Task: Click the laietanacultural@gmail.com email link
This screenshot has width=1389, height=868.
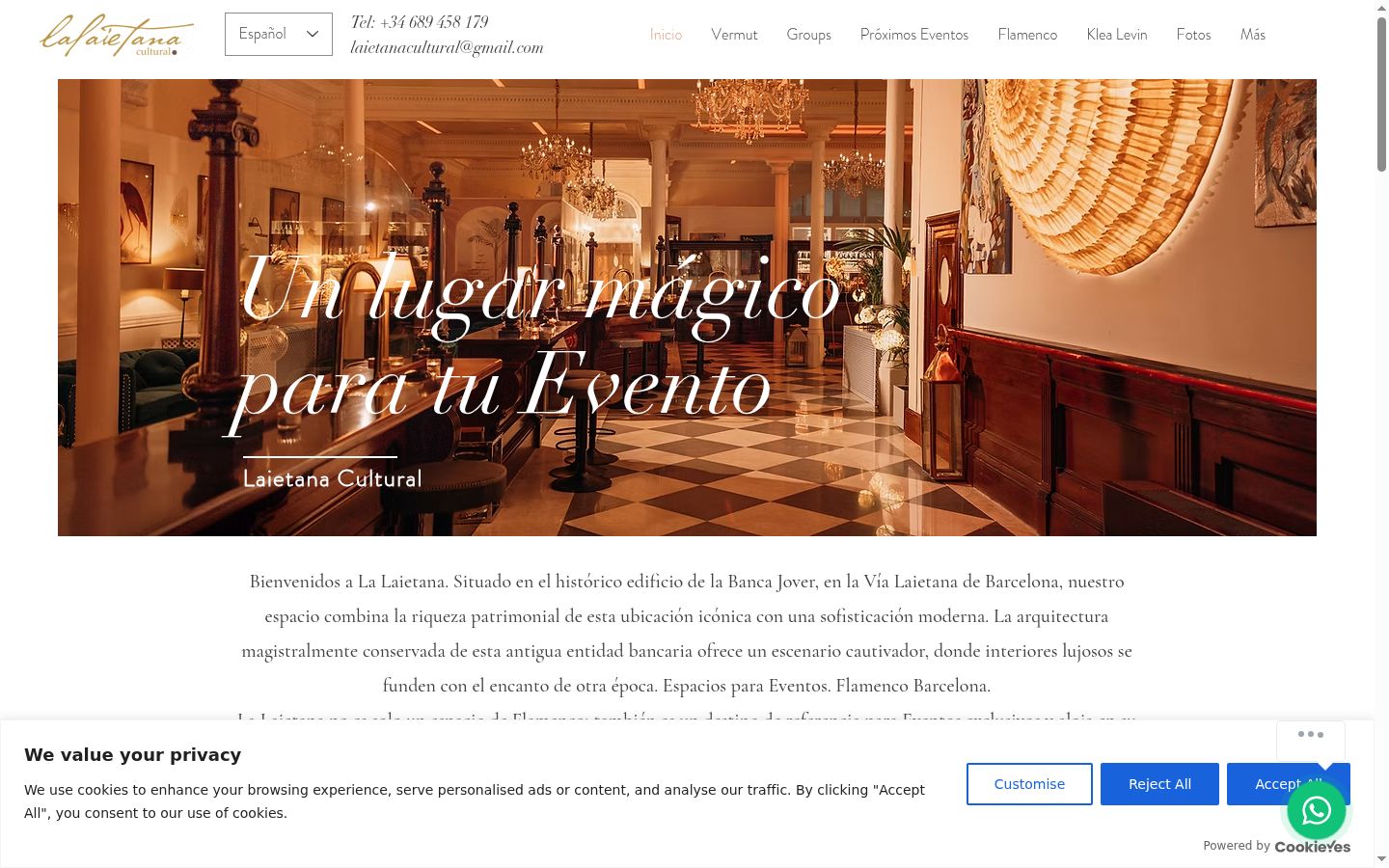Action: coord(447,47)
